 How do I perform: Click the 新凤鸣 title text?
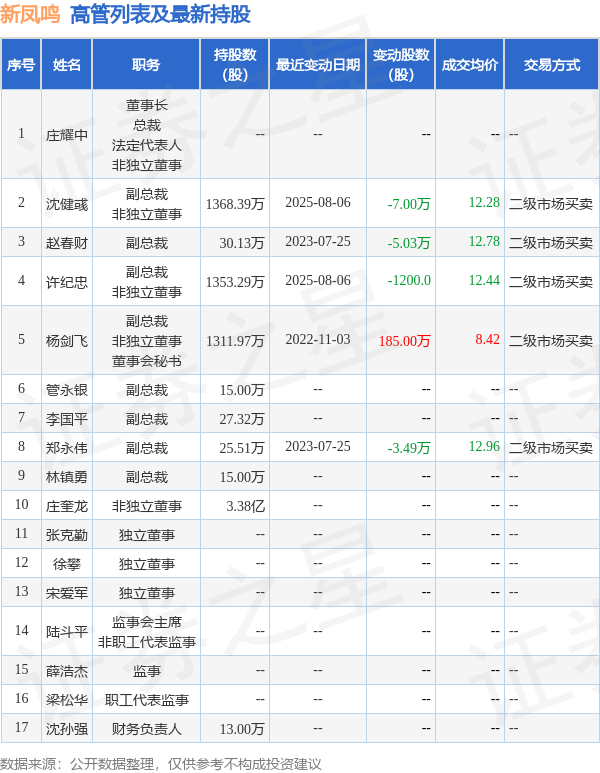(30, 14)
